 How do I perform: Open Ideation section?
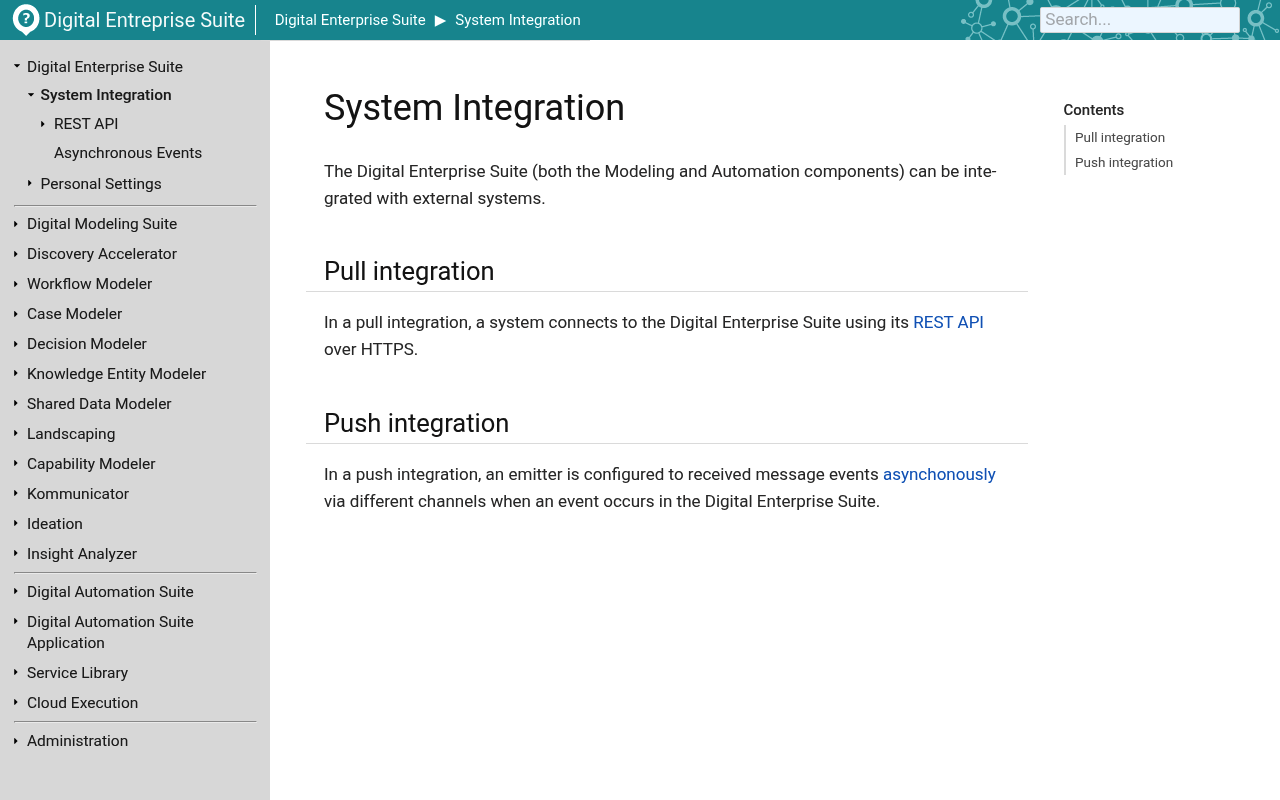pos(55,524)
